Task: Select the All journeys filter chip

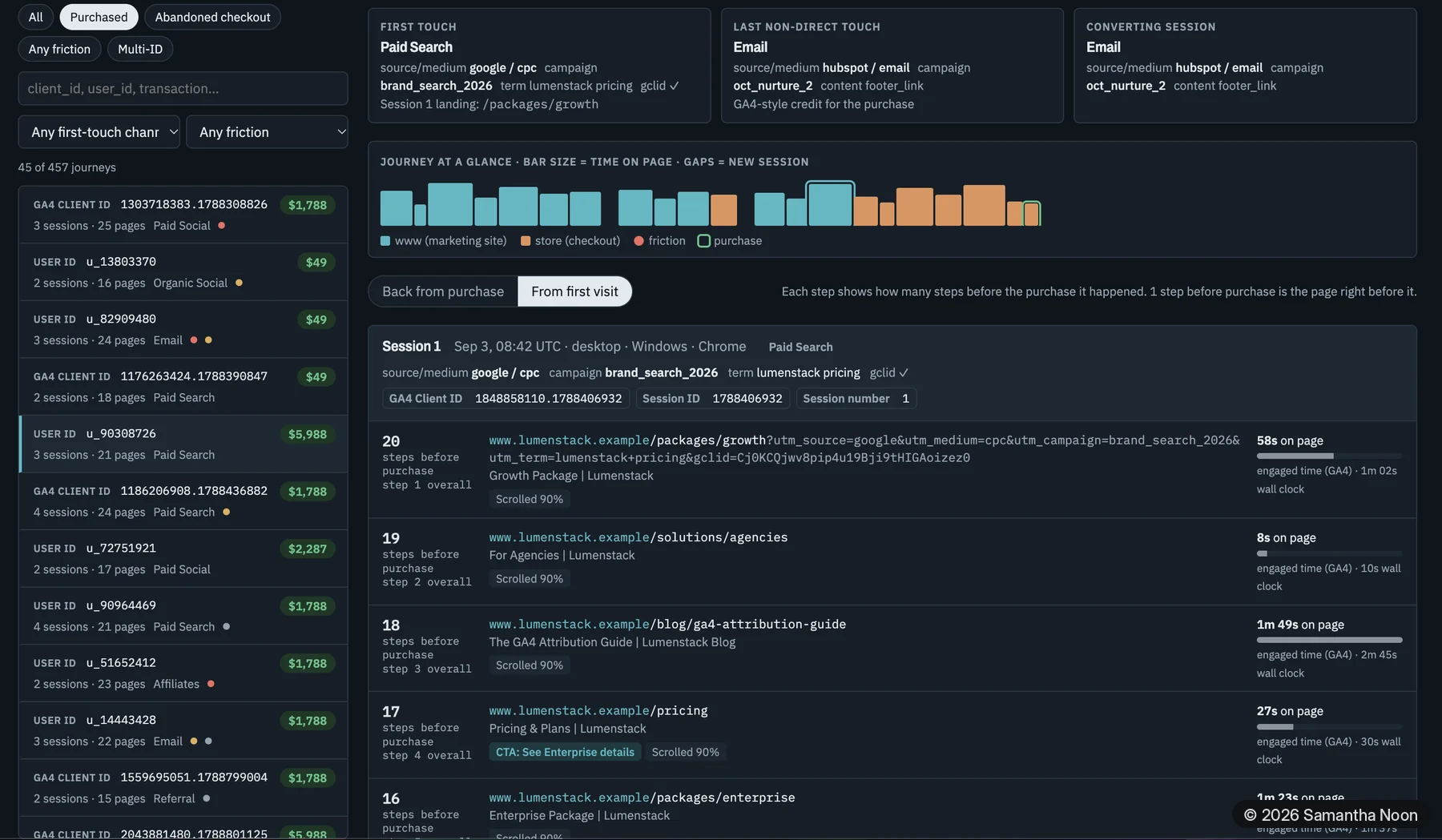Action: [x=36, y=17]
